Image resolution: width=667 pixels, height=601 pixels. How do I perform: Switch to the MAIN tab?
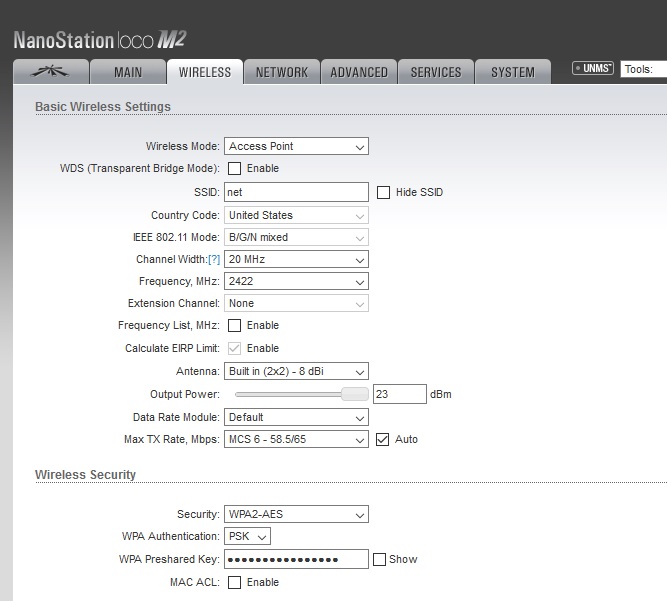click(x=128, y=72)
